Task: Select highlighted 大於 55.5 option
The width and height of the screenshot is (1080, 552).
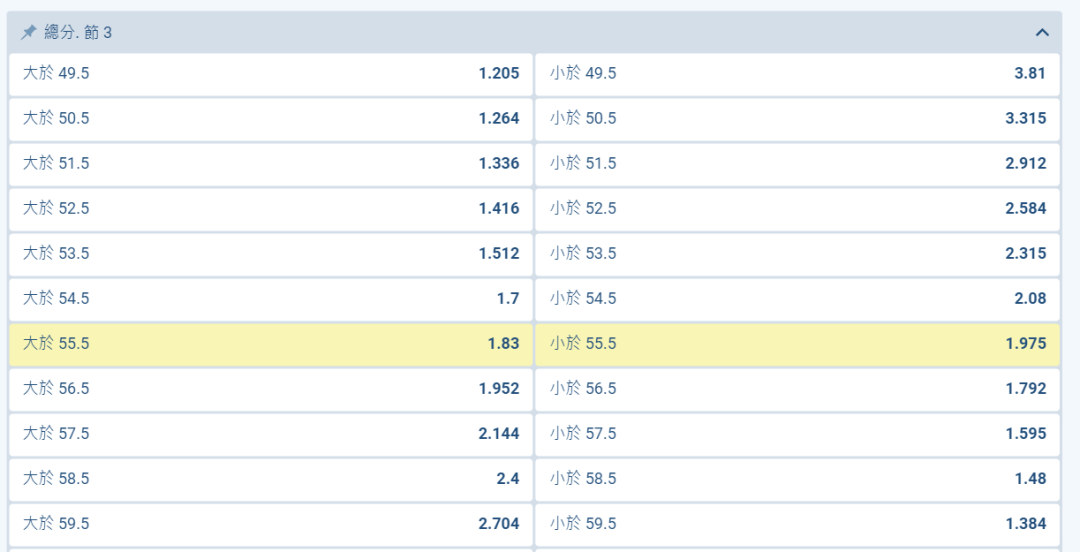Action: coord(270,343)
